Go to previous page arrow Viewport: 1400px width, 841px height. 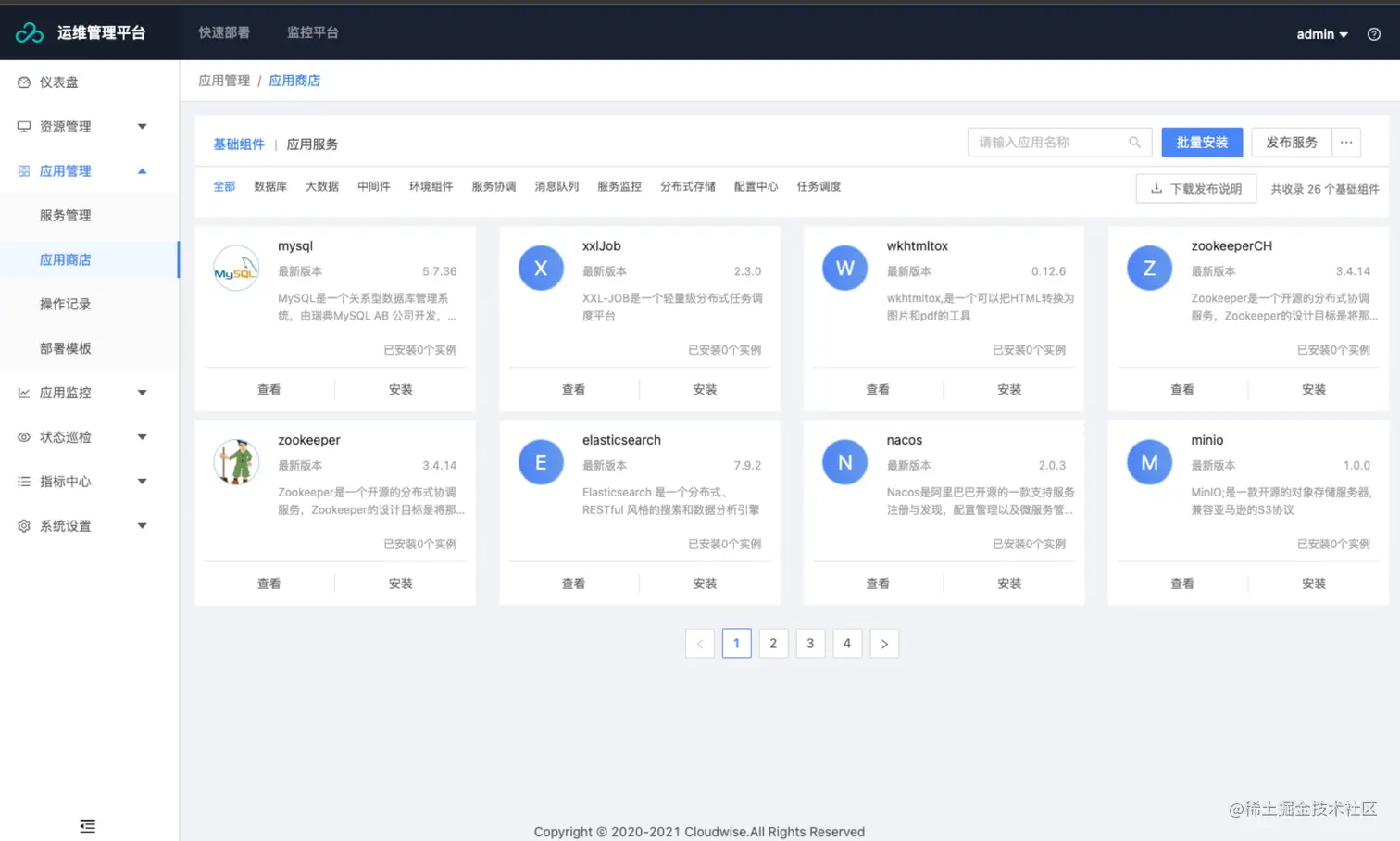[700, 644]
